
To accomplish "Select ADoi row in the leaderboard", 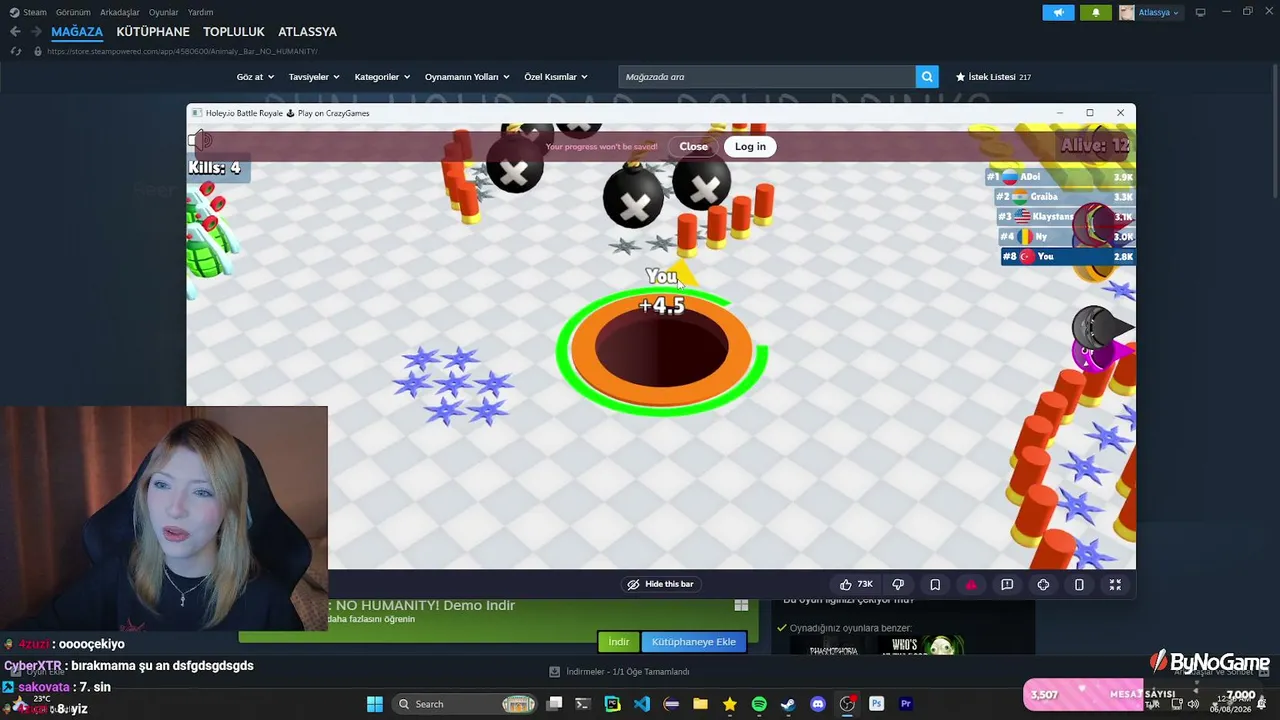I will [x=1060, y=177].
